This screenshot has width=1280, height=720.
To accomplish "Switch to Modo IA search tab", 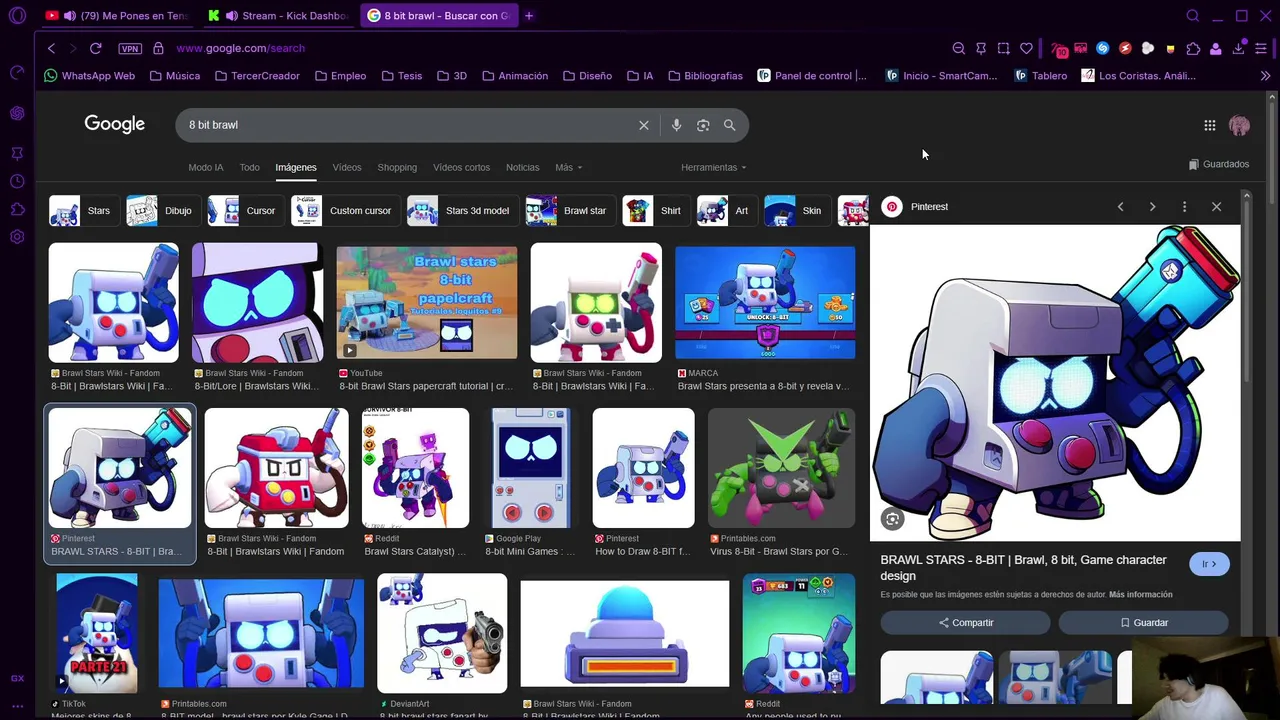I will coord(206,167).
